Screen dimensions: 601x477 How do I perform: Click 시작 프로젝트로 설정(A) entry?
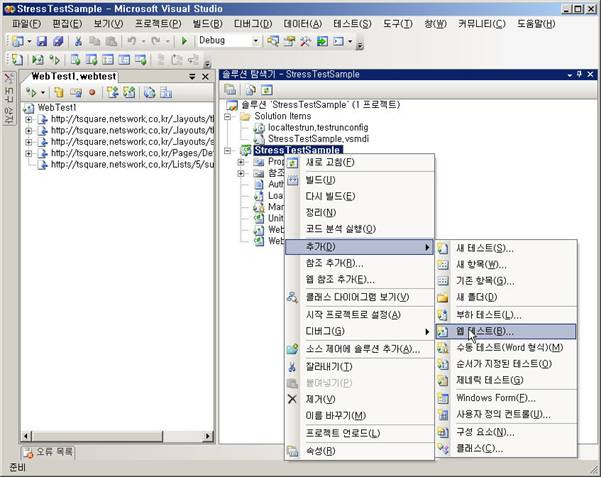coord(359,315)
